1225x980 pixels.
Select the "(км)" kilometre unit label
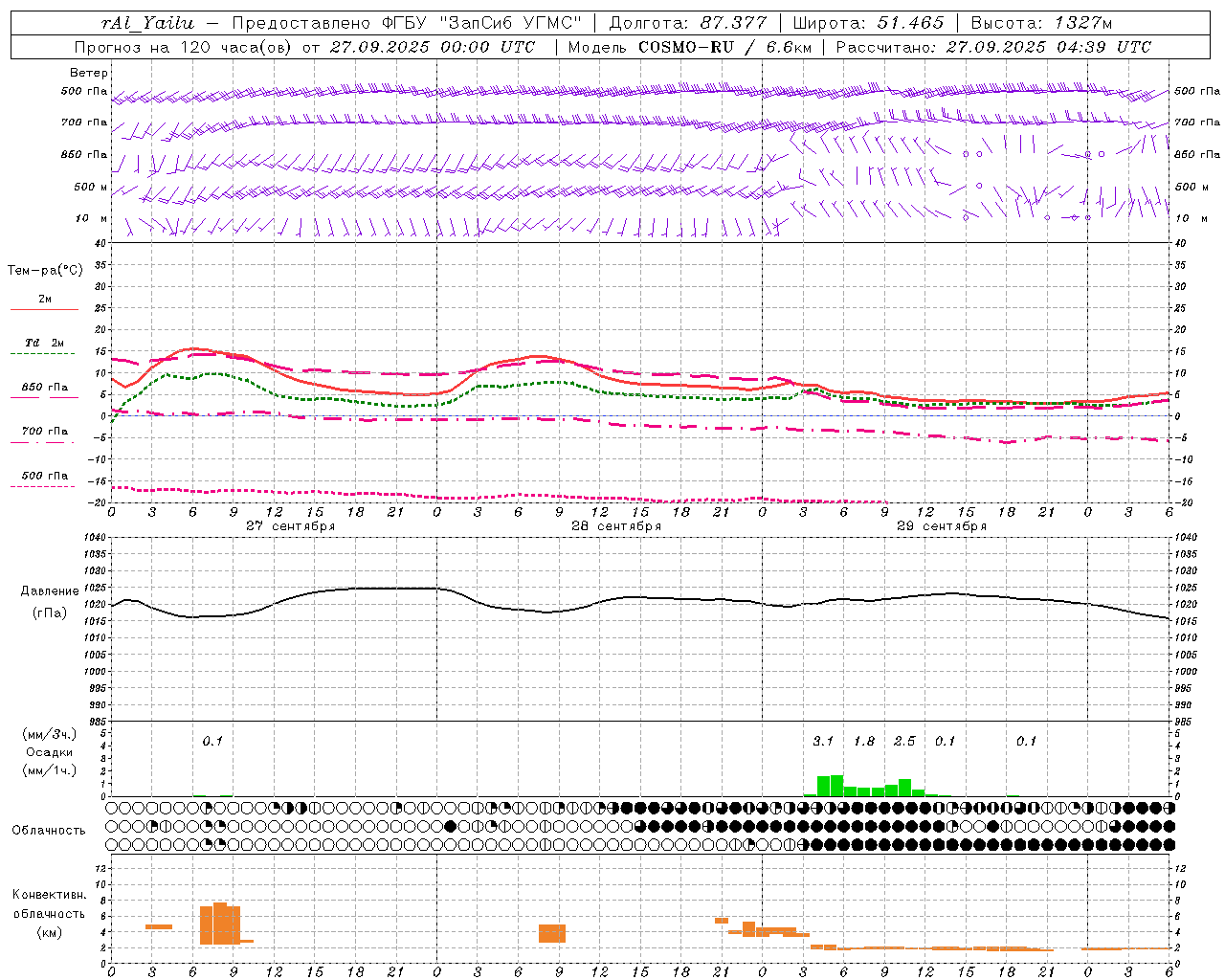(x=50, y=931)
